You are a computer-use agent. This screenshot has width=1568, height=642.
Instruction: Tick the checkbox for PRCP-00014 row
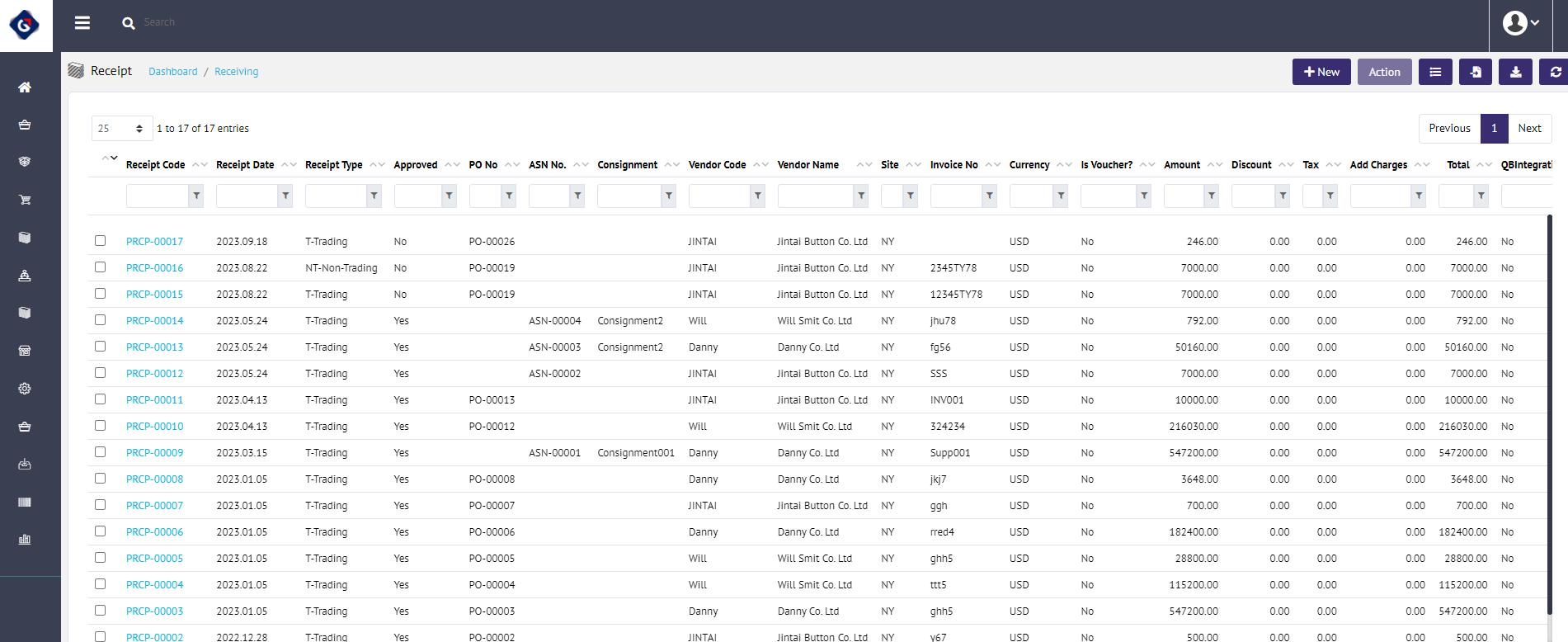(101, 320)
